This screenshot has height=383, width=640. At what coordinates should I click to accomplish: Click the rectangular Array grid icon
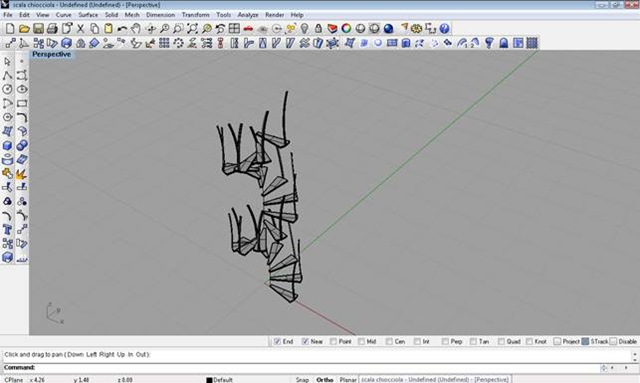pos(164,43)
